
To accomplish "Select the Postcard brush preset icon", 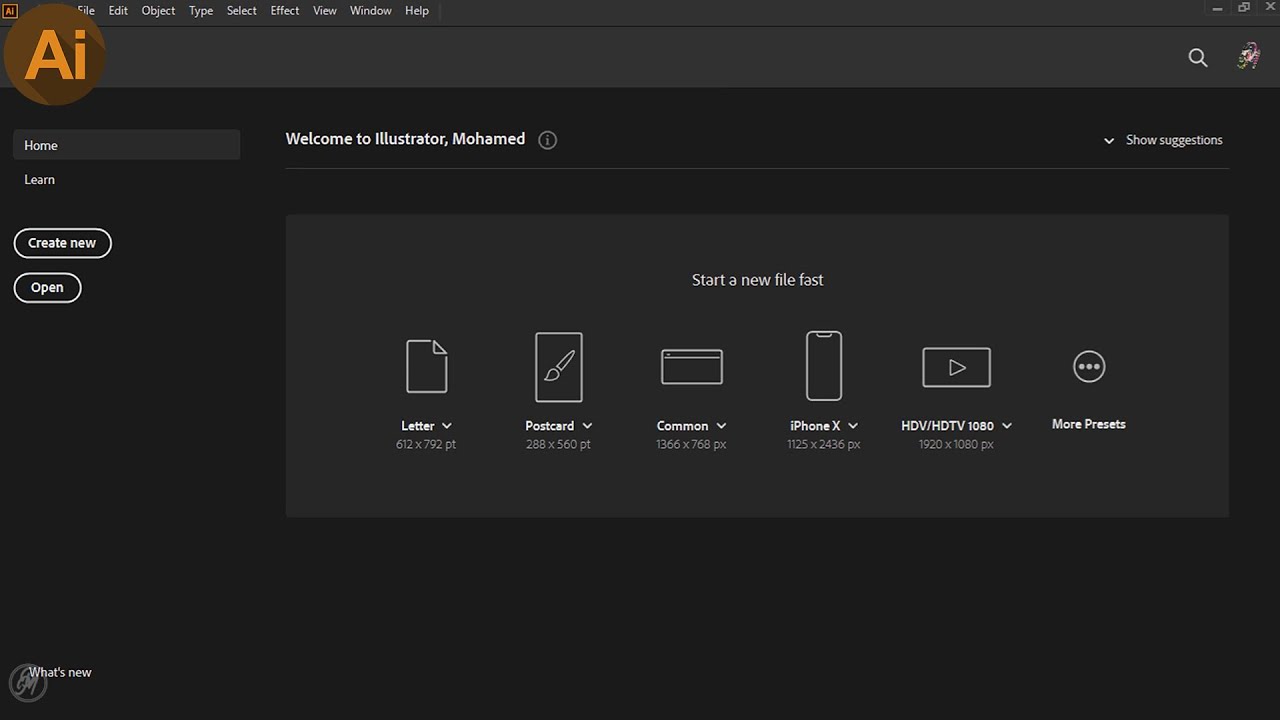I will point(559,367).
